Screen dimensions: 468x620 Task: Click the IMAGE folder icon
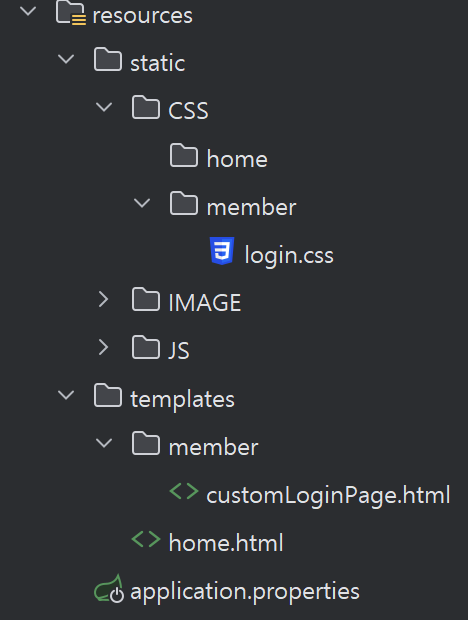146,299
